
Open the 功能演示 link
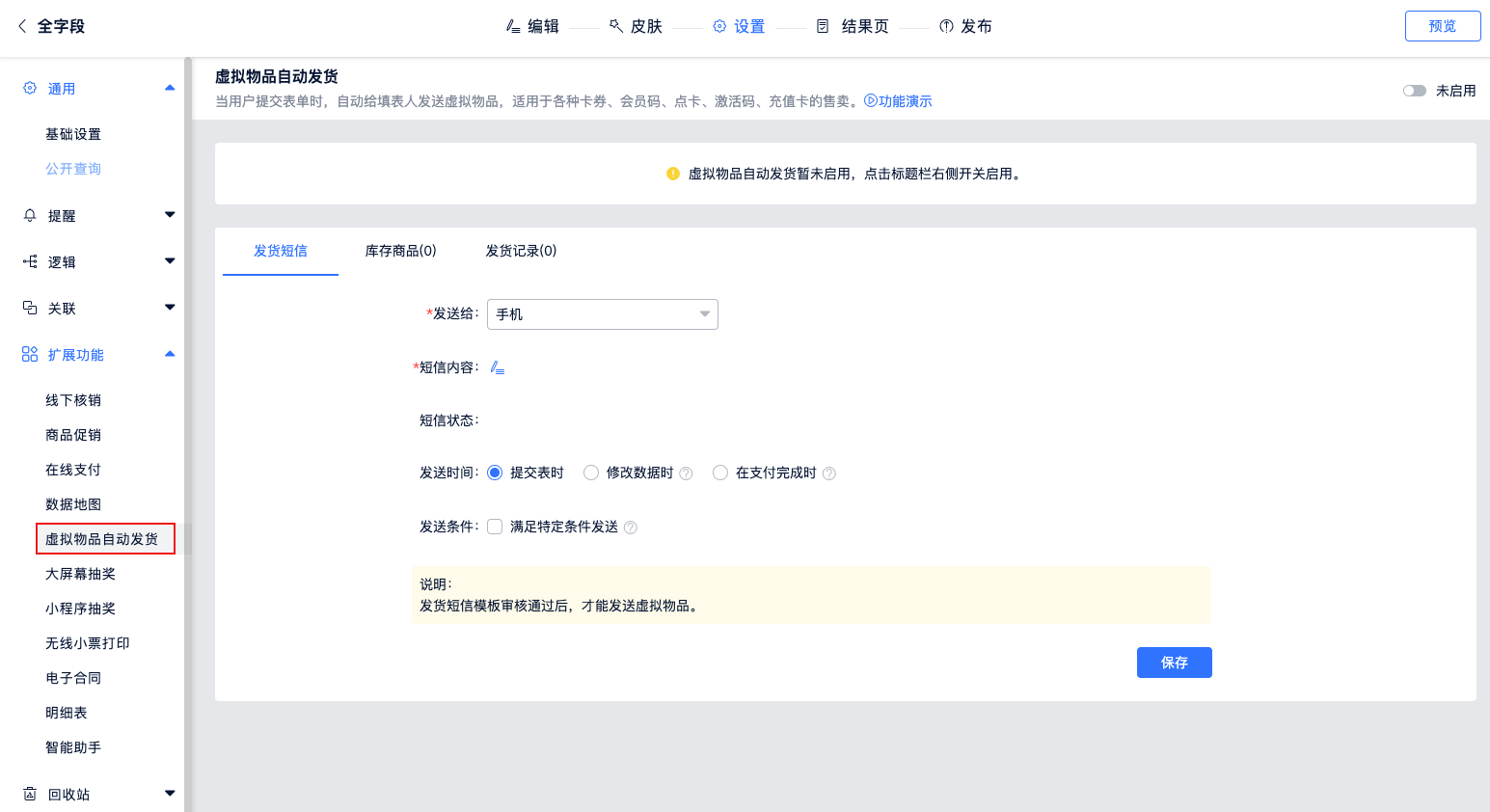(x=899, y=101)
